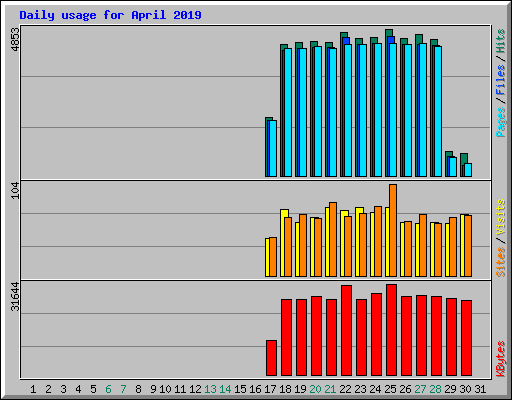Click the red KBytes bar for day 17
The width and height of the screenshot is (512, 400).
[271, 358]
